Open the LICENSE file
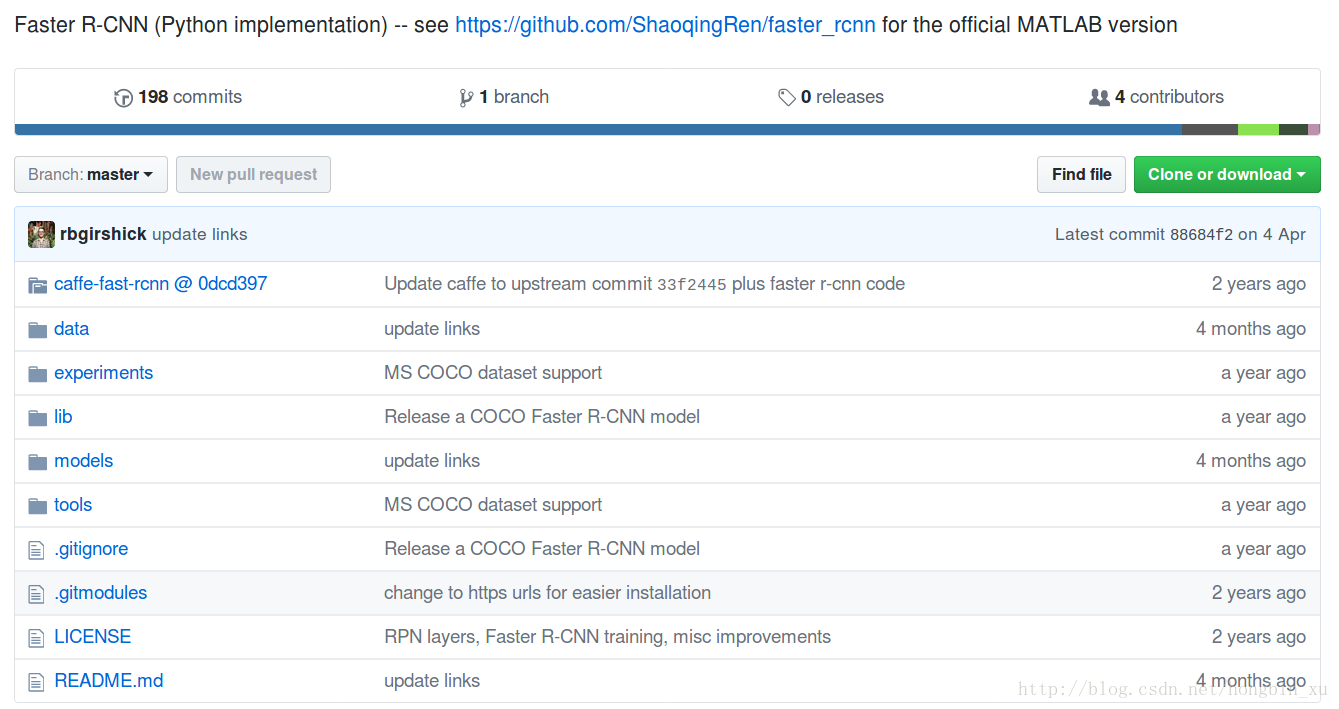This screenshot has width=1339, height=709. (92, 636)
